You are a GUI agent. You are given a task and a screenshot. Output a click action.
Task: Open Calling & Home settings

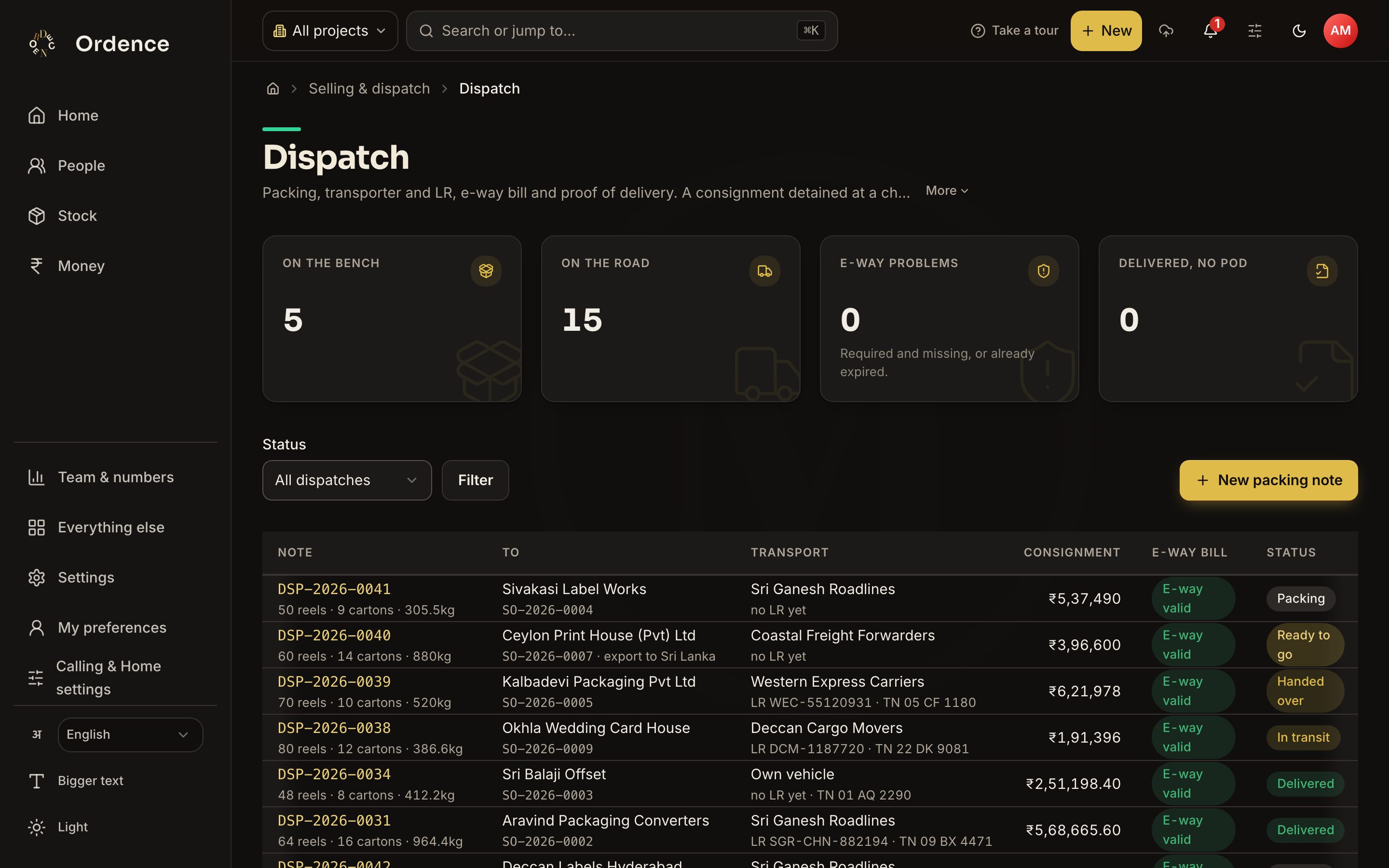pyautogui.click(x=115, y=678)
